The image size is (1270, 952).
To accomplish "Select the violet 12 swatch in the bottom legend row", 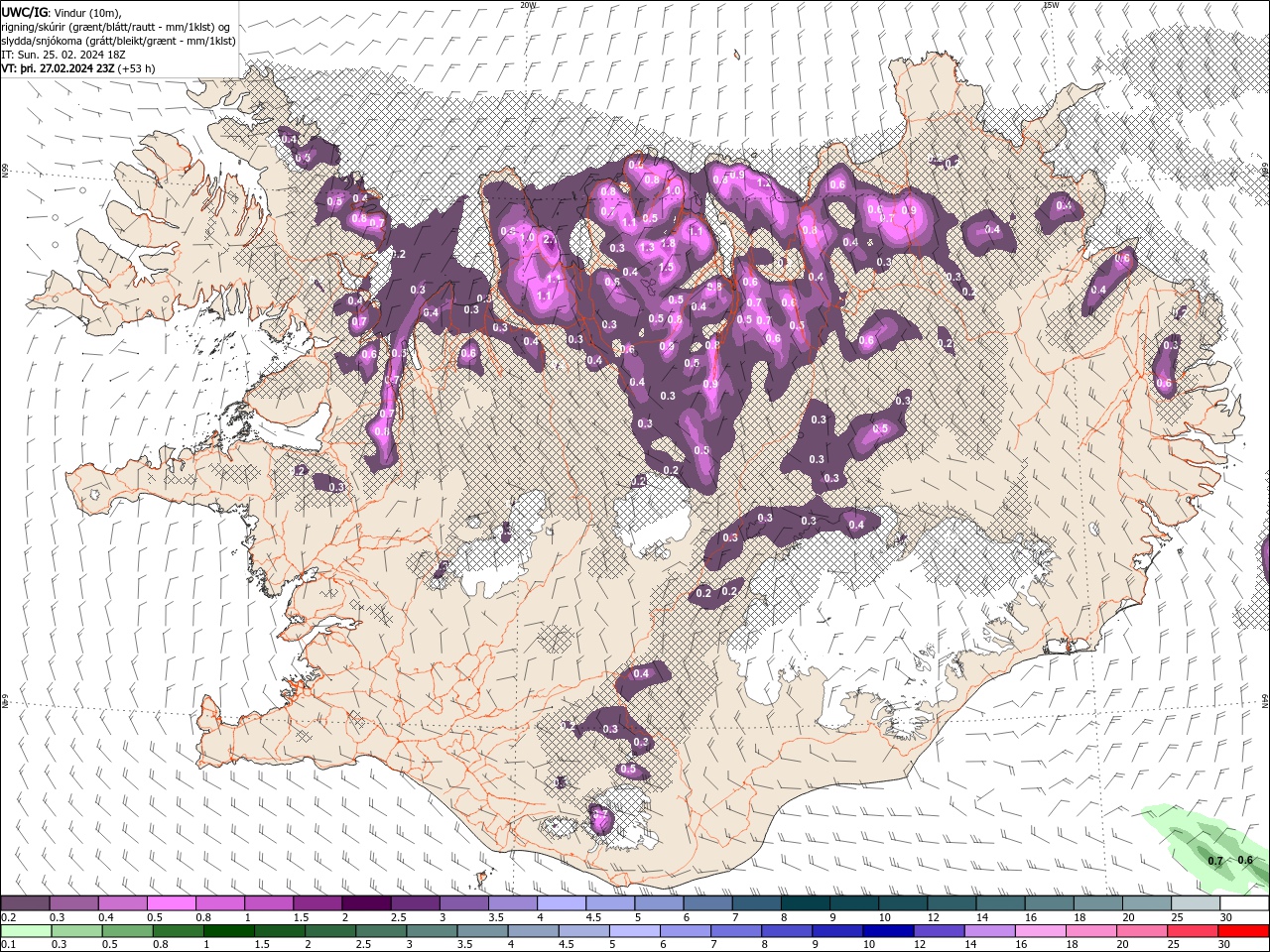I will coord(938,930).
